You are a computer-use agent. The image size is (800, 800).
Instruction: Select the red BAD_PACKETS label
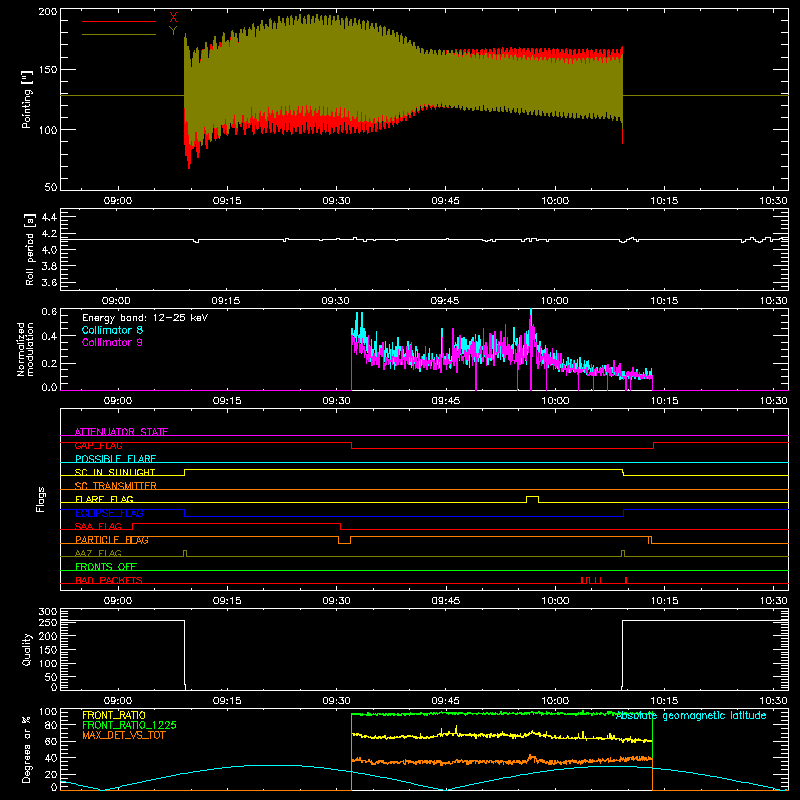coord(109,580)
